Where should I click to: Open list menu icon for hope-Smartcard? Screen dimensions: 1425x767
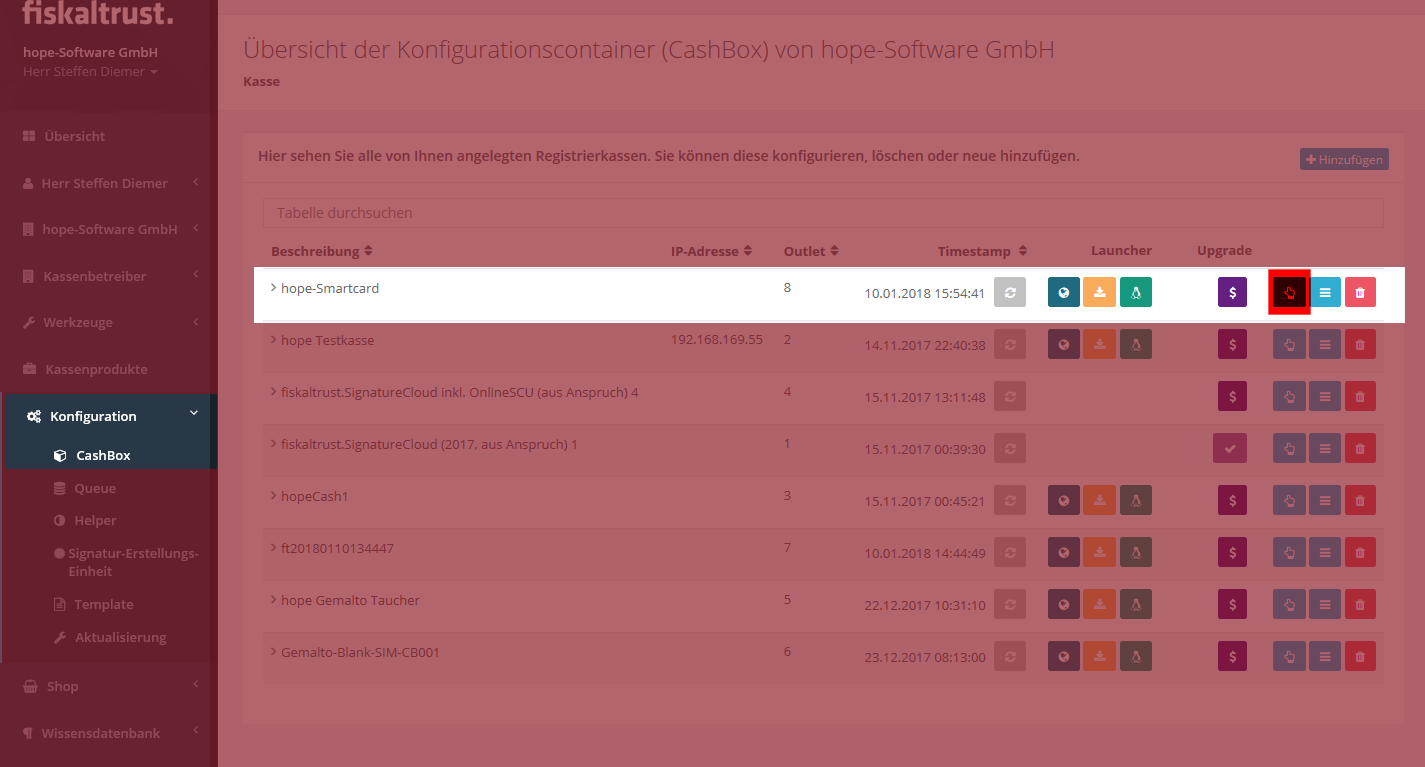[x=1325, y=292]
